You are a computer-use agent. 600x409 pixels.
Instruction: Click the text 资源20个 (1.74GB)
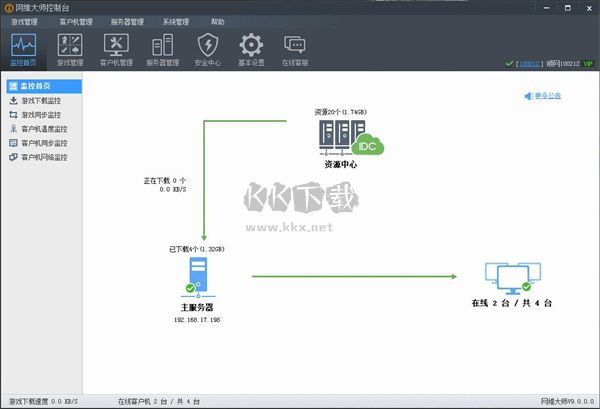tap(341, 112)
